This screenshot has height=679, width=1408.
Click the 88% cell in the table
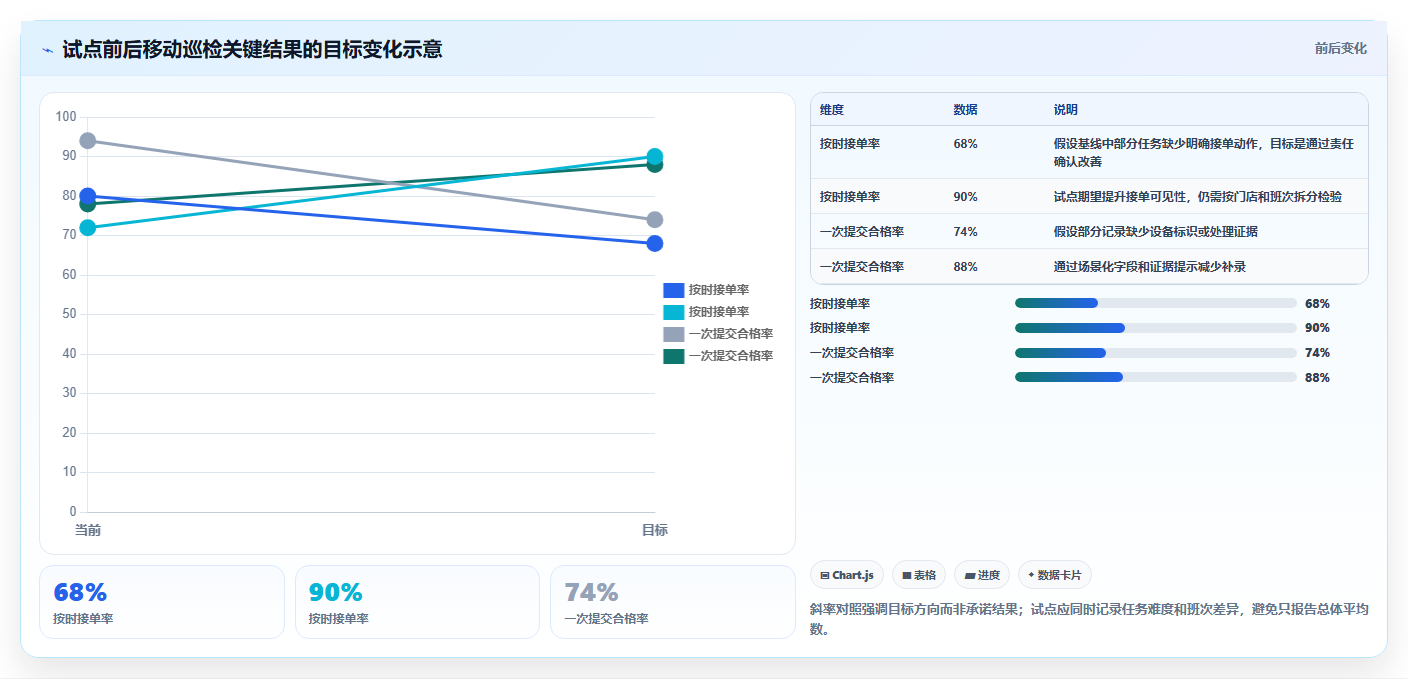pos(966,267)
